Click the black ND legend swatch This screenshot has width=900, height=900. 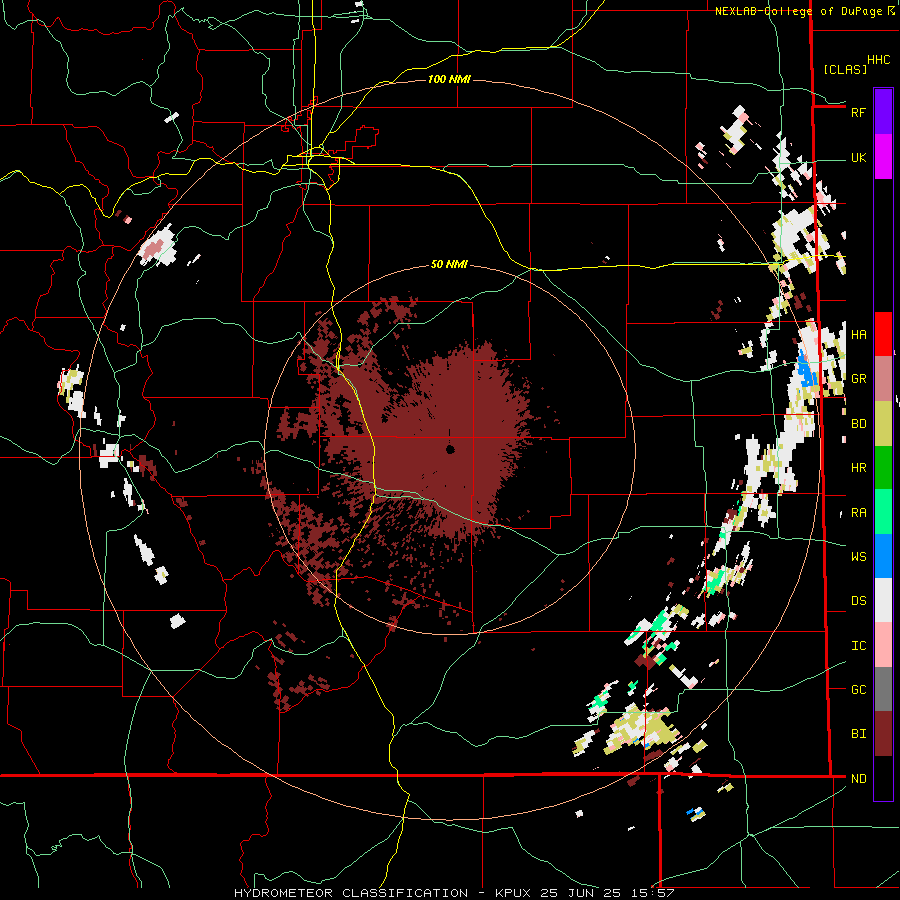click(x=883, y=778)
